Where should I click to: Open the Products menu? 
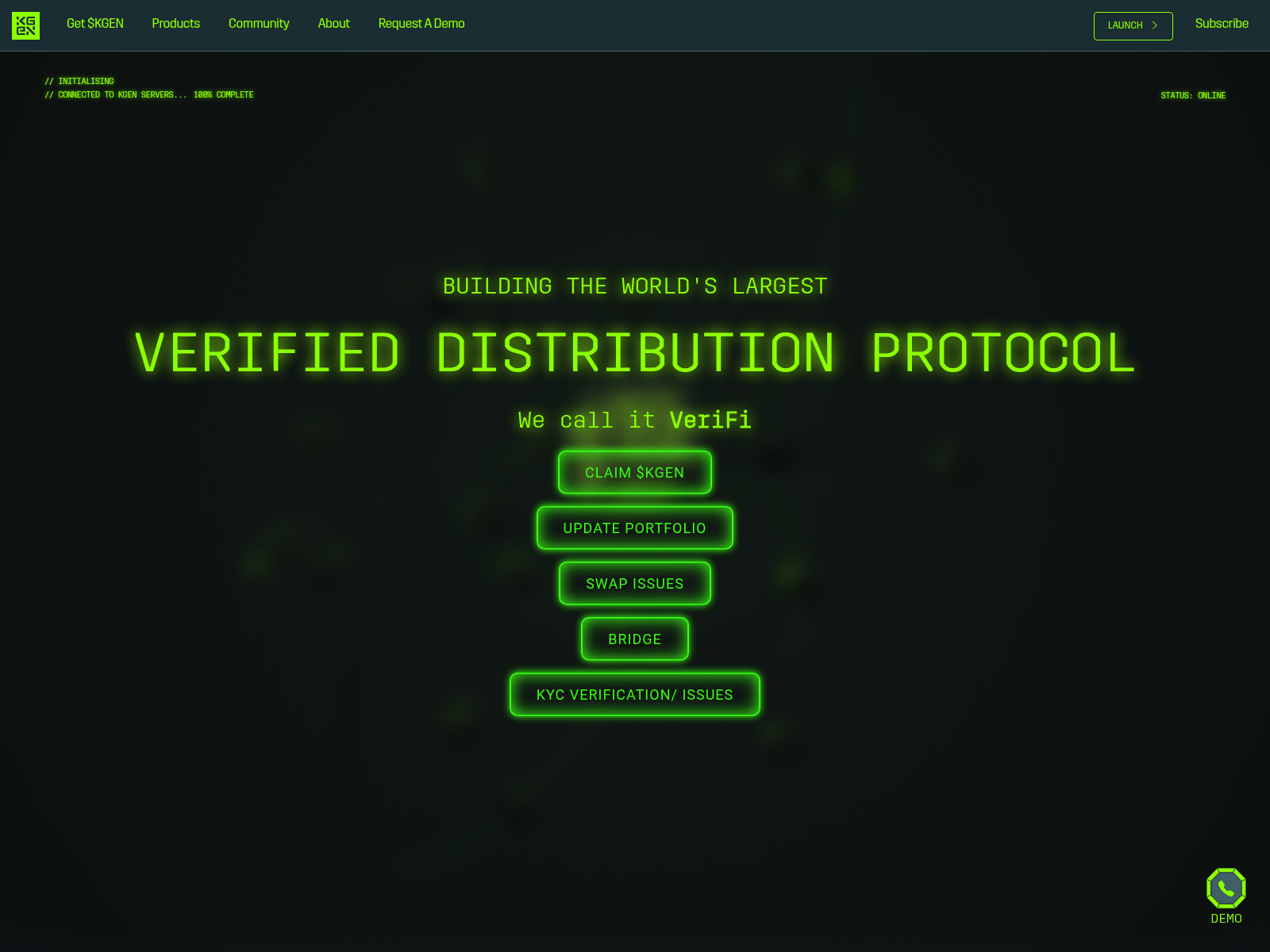pos(176,24)
